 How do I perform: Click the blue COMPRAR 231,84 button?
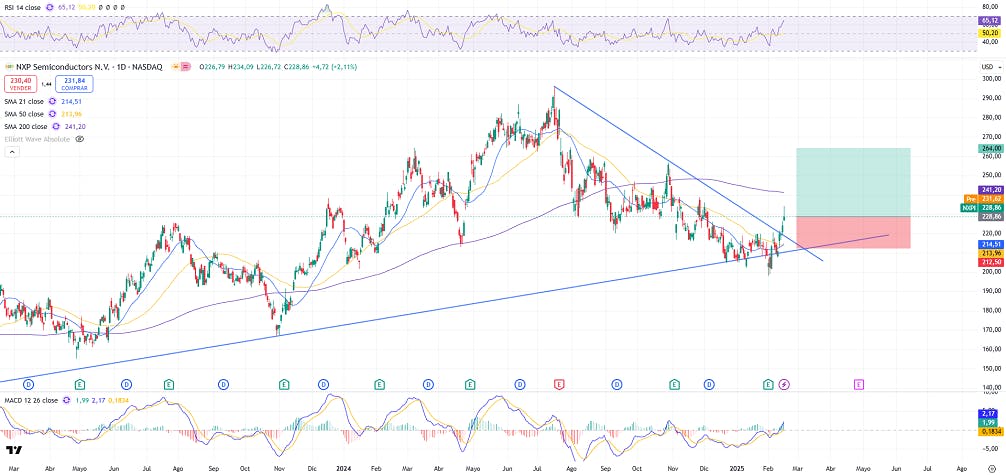click(74, 83)
